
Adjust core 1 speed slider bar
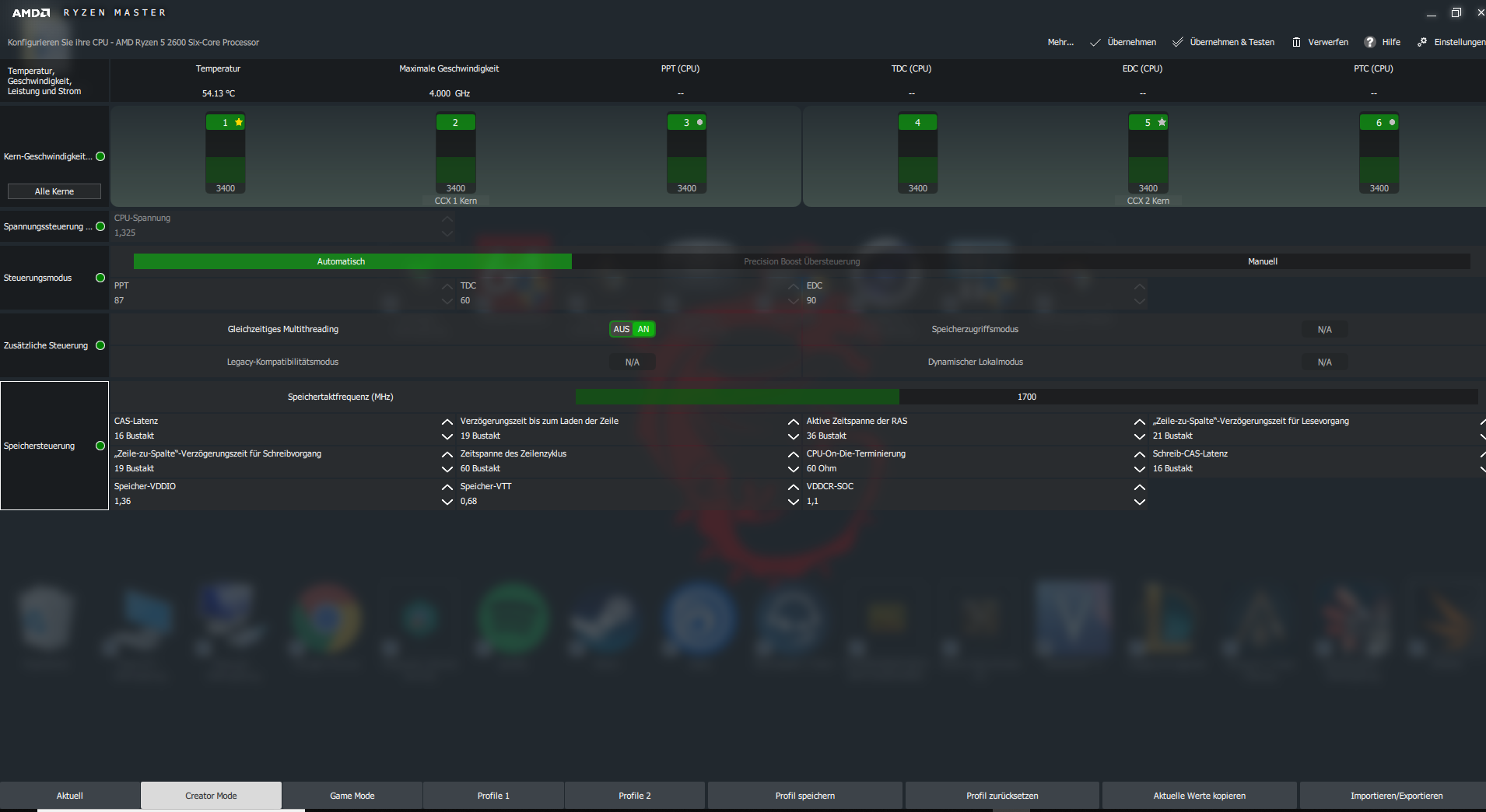click(226, 156)
